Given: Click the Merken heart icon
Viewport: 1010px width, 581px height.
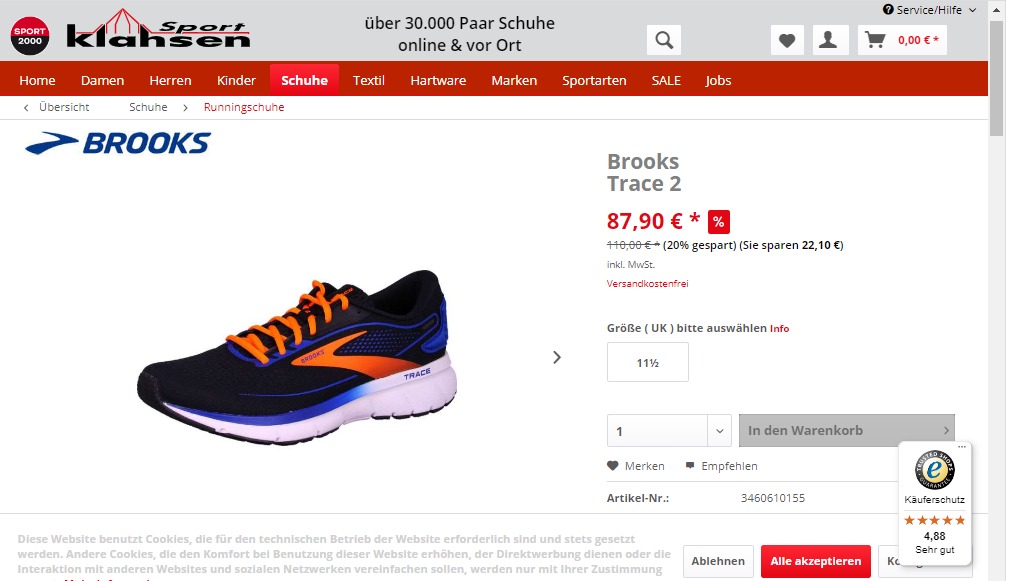Looking at the screenshot, I should pos(613,466).
